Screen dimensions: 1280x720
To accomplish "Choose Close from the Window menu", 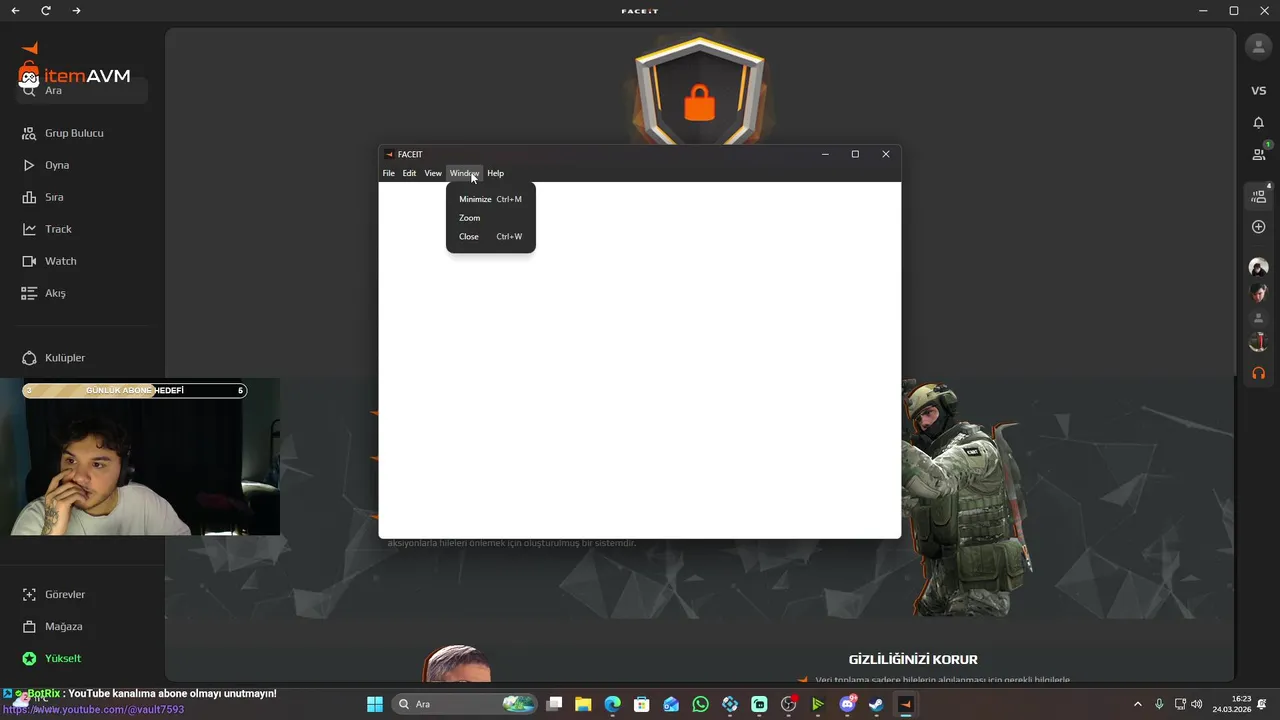I will coord(490,237).
